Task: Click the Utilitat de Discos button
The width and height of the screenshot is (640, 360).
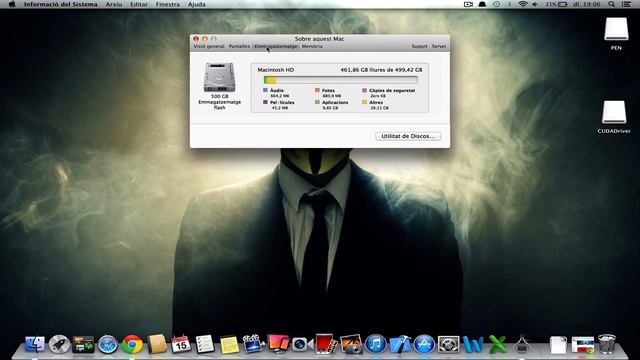Action: coord(408,136)
